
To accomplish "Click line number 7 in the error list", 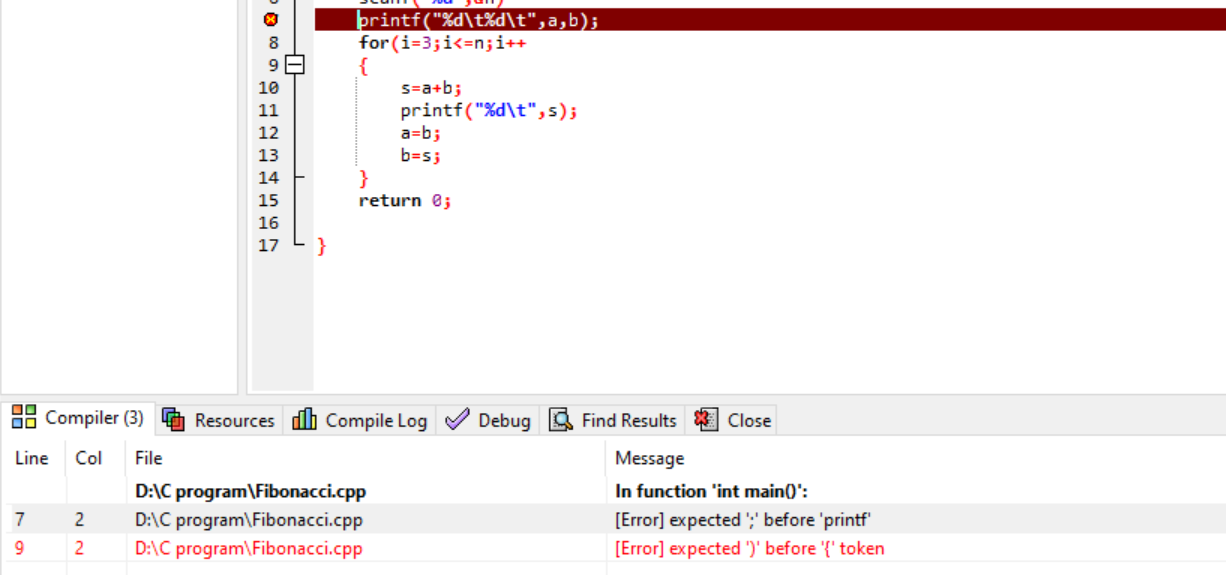I will (x=19, y=520).
